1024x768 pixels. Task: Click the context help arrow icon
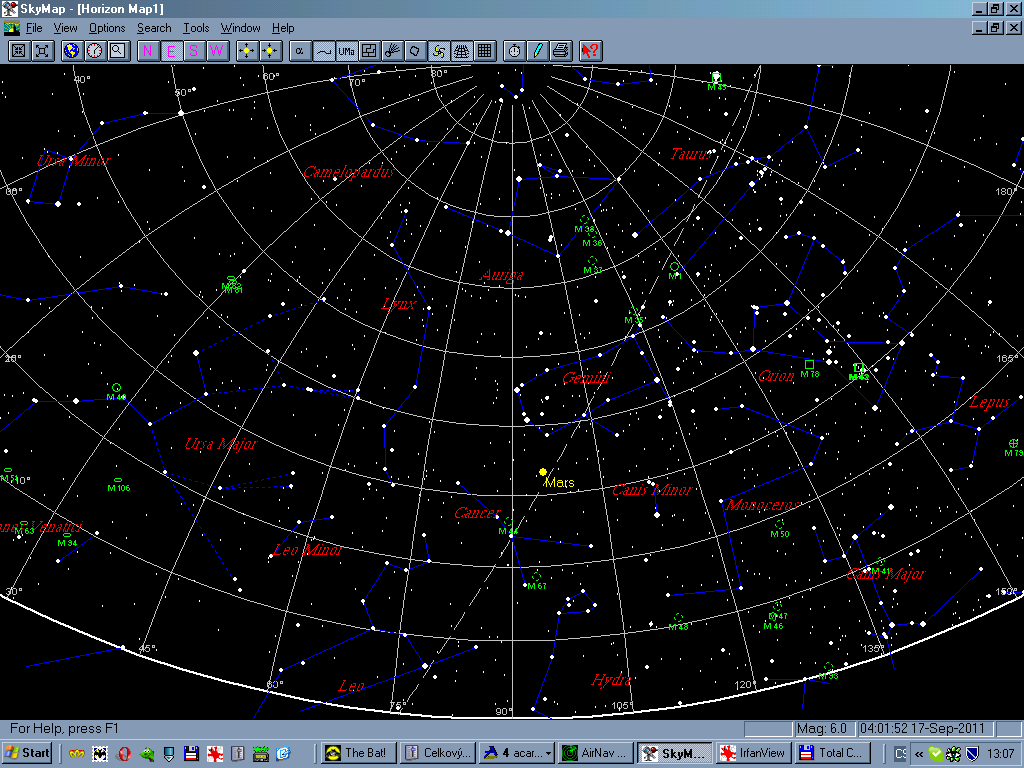point(590,51)
